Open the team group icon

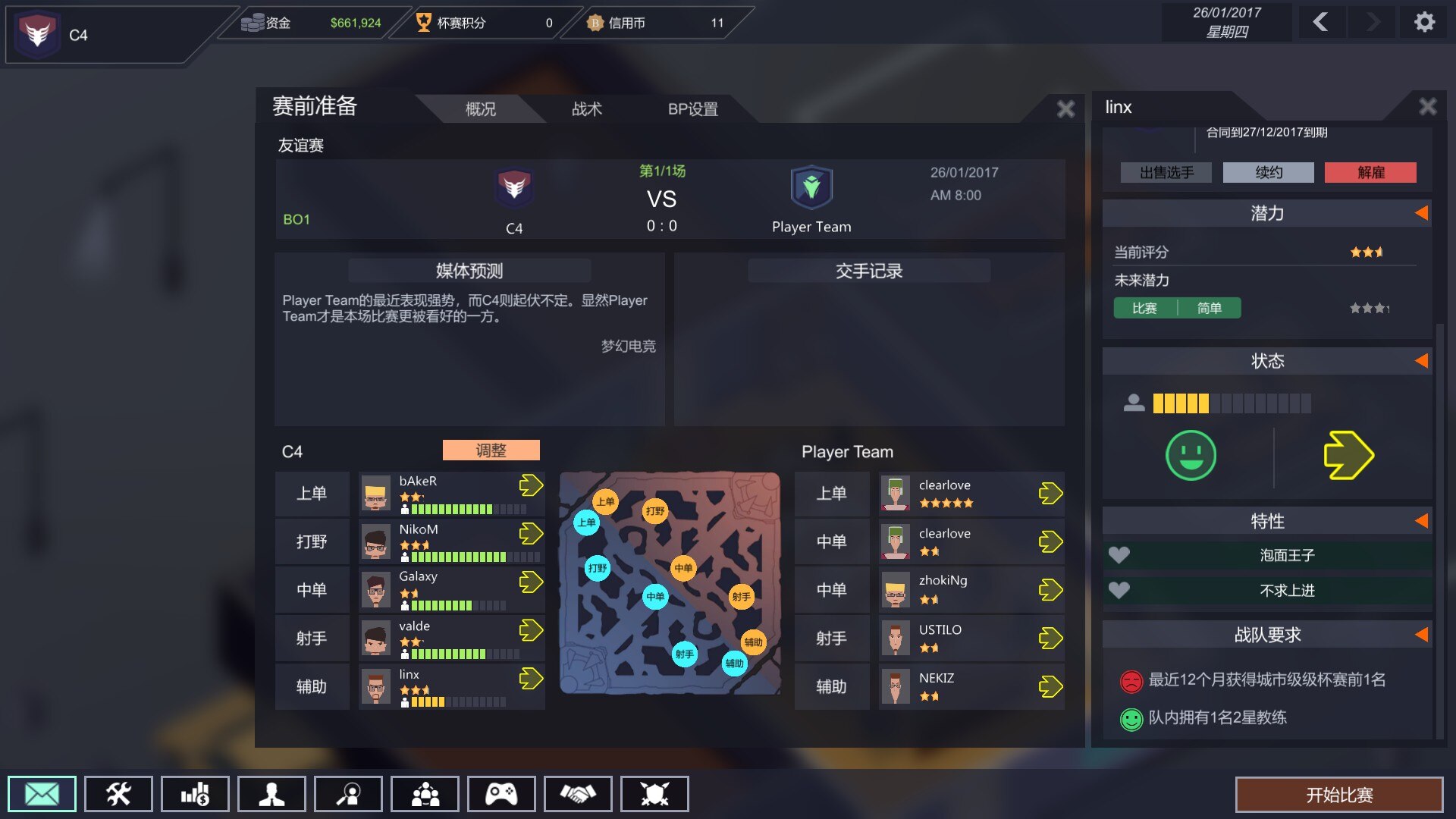click(x=425, y=794)
